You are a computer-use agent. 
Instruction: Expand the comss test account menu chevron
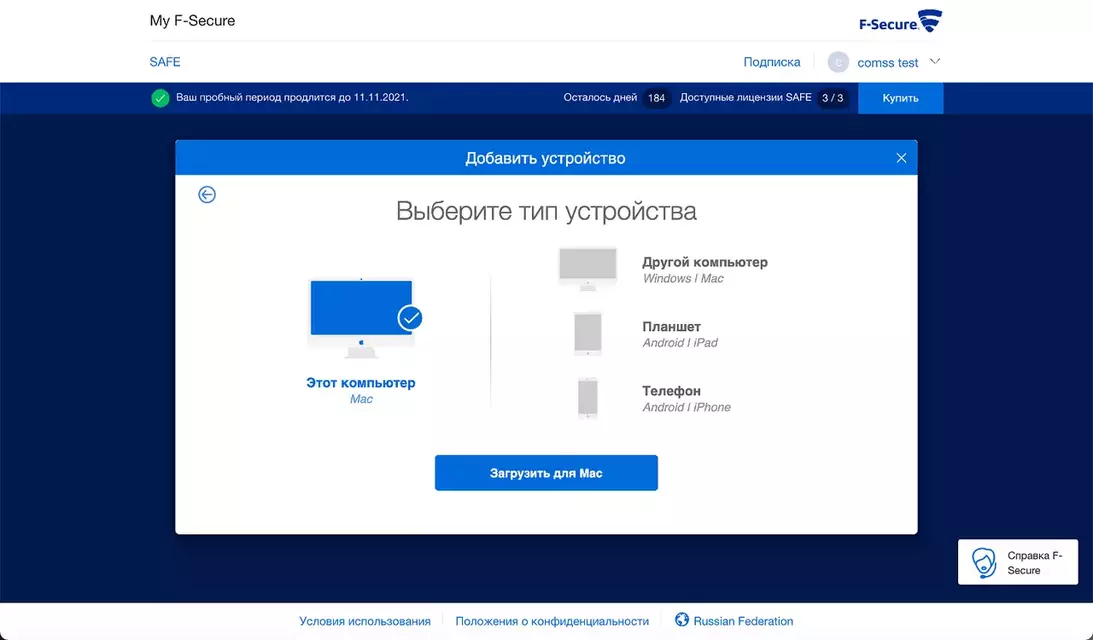pyautogui.click(x=935, y=61)
